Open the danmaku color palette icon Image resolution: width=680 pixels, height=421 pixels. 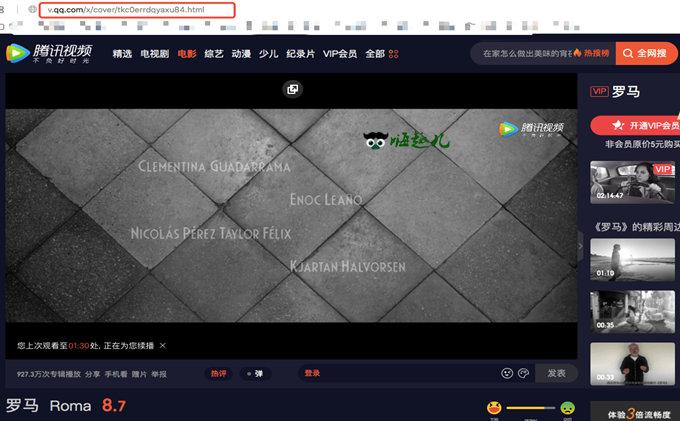(x=523, y=373)
